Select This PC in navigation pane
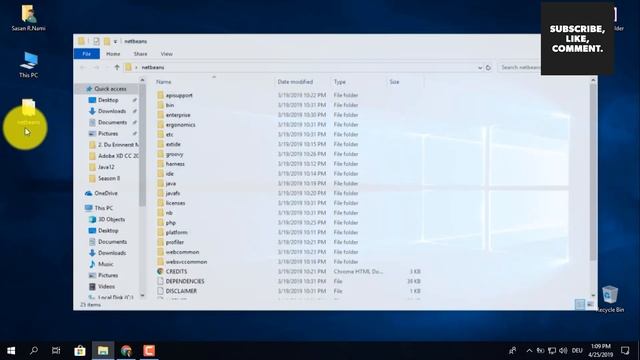 [x=104, y=208]
